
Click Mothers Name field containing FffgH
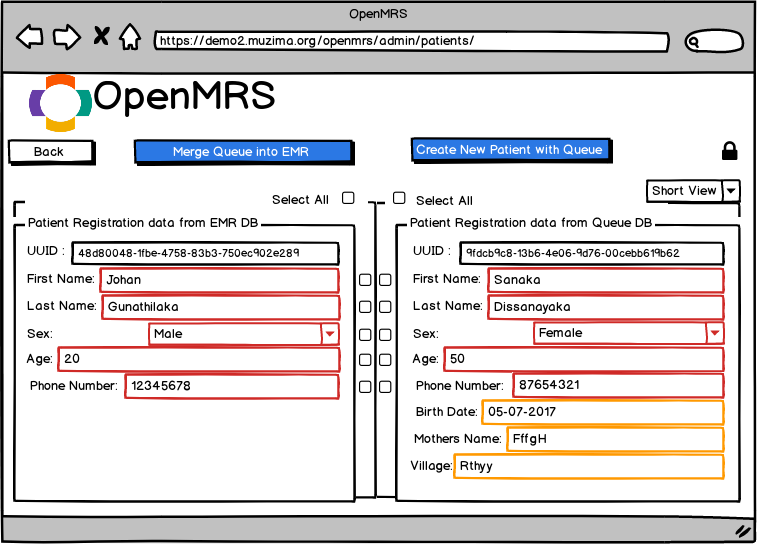615,439
